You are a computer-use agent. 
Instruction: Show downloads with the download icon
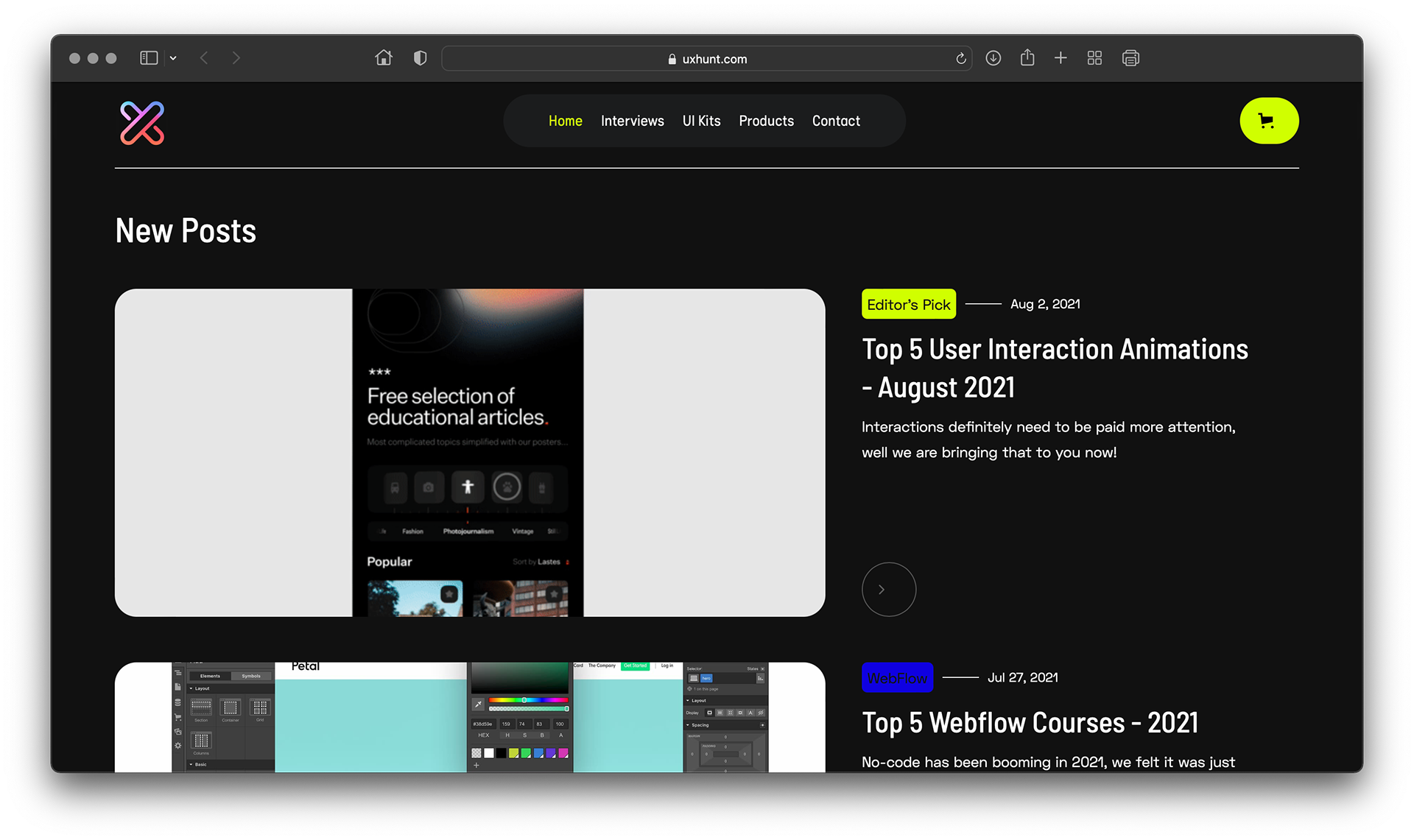[993, 58]
